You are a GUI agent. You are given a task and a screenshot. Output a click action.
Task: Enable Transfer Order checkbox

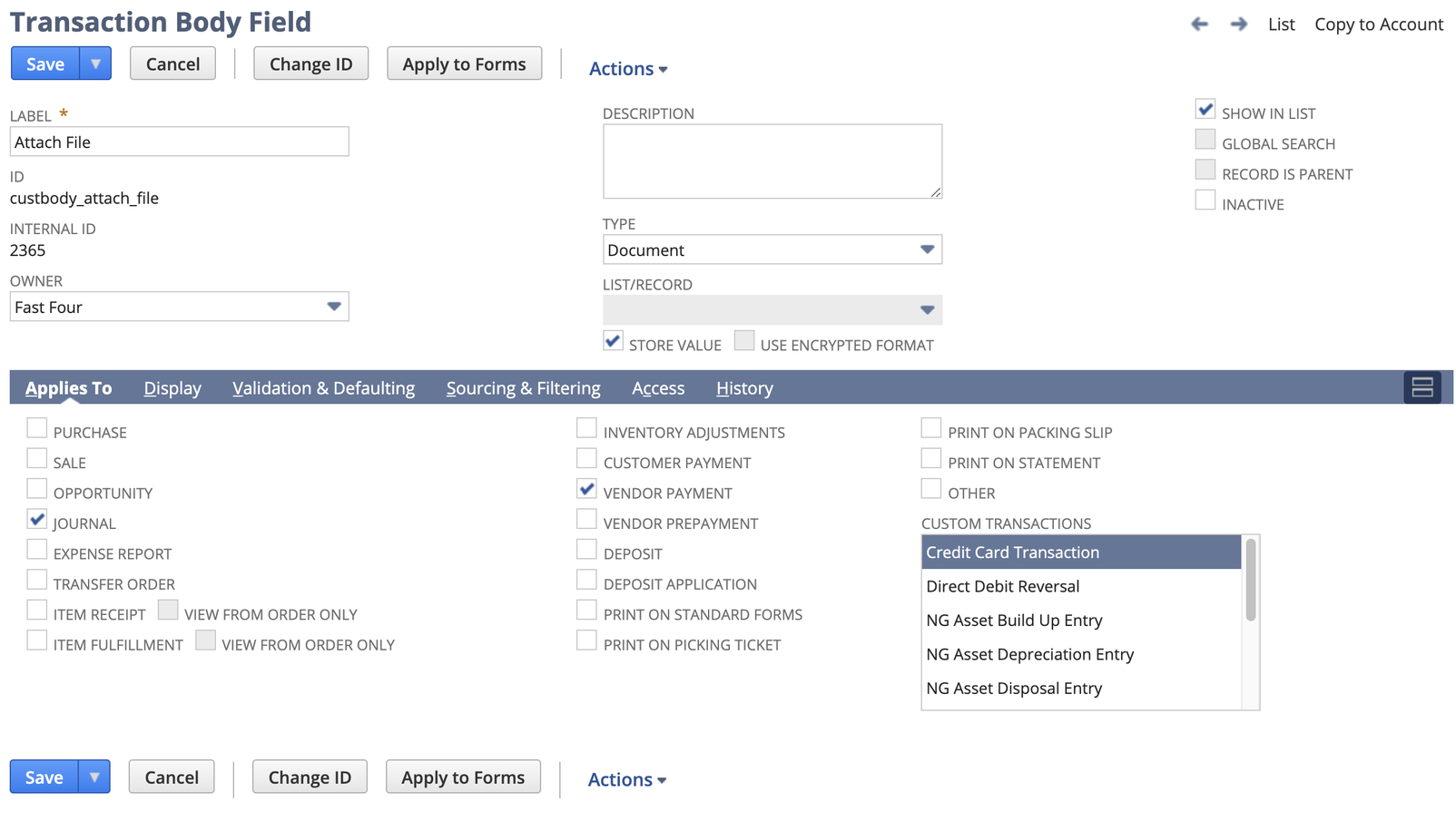pos(37,580)
